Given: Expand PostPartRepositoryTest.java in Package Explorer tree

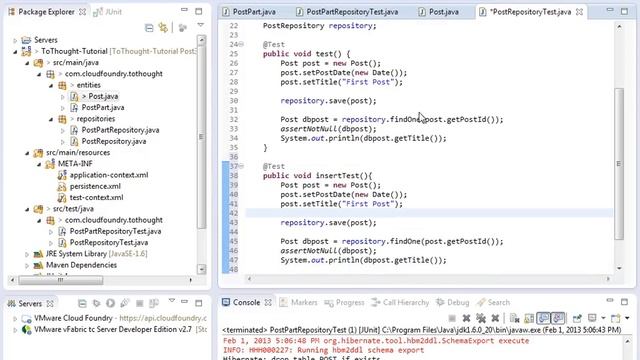Looking at the screenshot, I should click(x=51, y=231).
